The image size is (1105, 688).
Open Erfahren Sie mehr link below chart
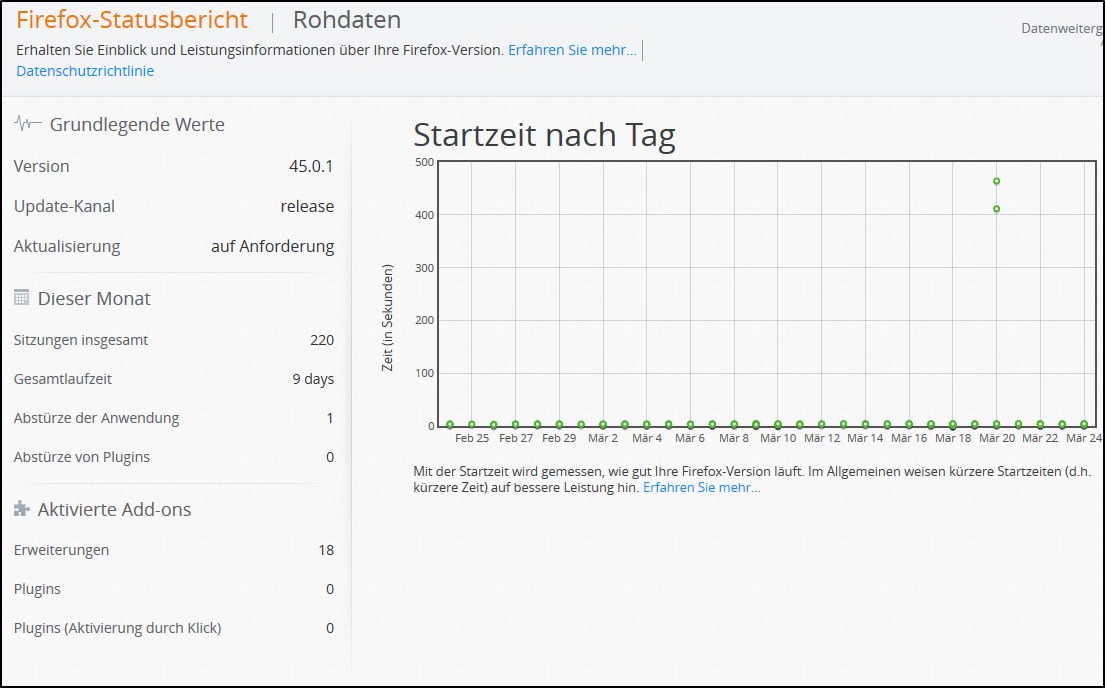tap(701, 488)
